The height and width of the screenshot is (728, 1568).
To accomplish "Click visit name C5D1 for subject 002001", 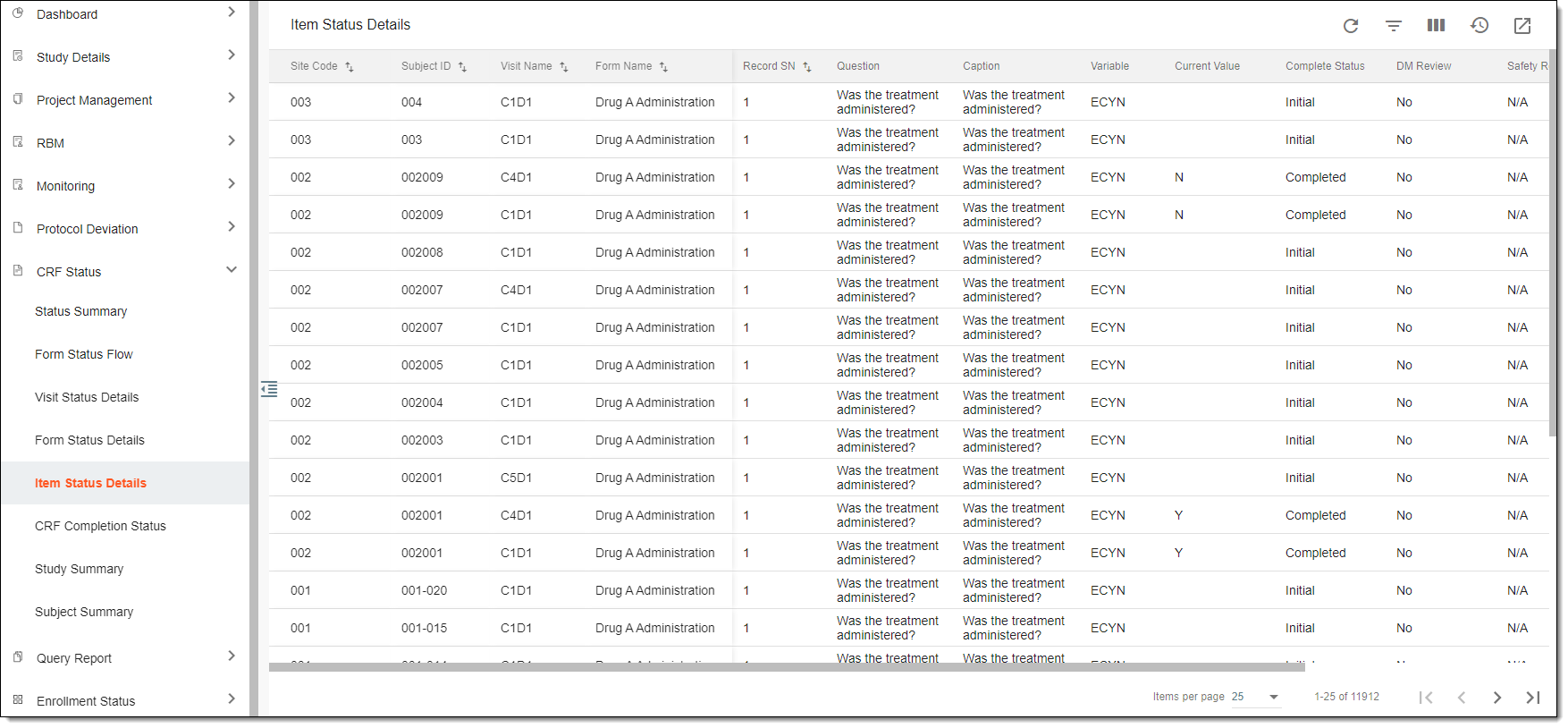I will point(516,478).
